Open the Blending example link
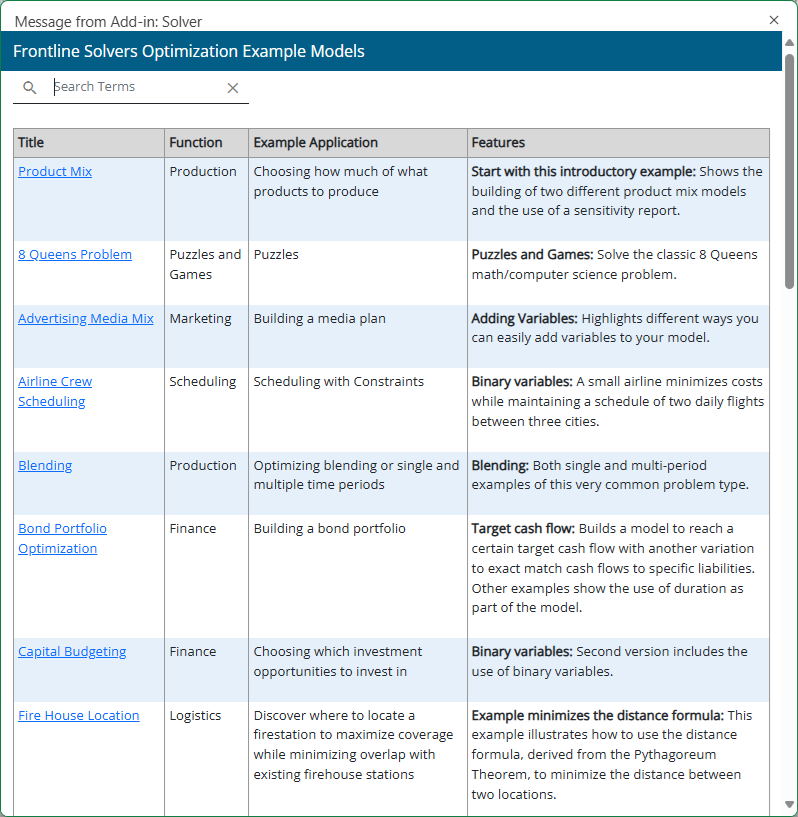 45,466
